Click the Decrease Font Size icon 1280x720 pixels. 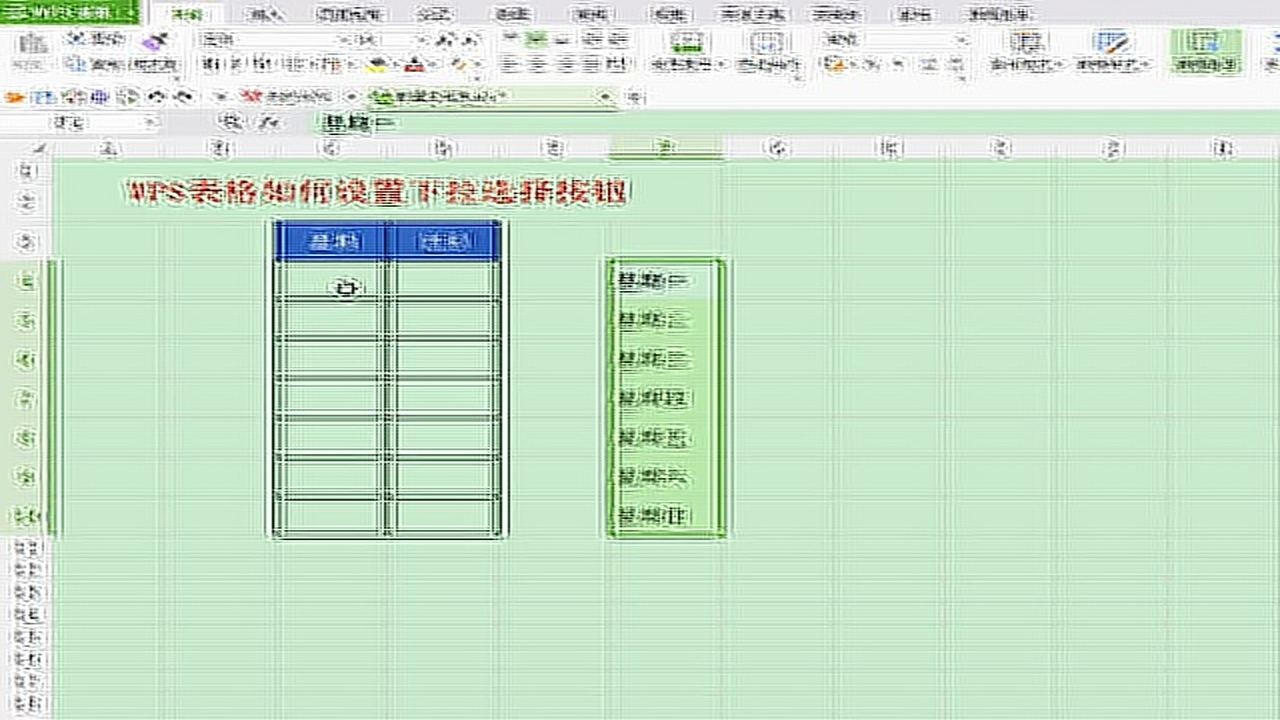469,40
